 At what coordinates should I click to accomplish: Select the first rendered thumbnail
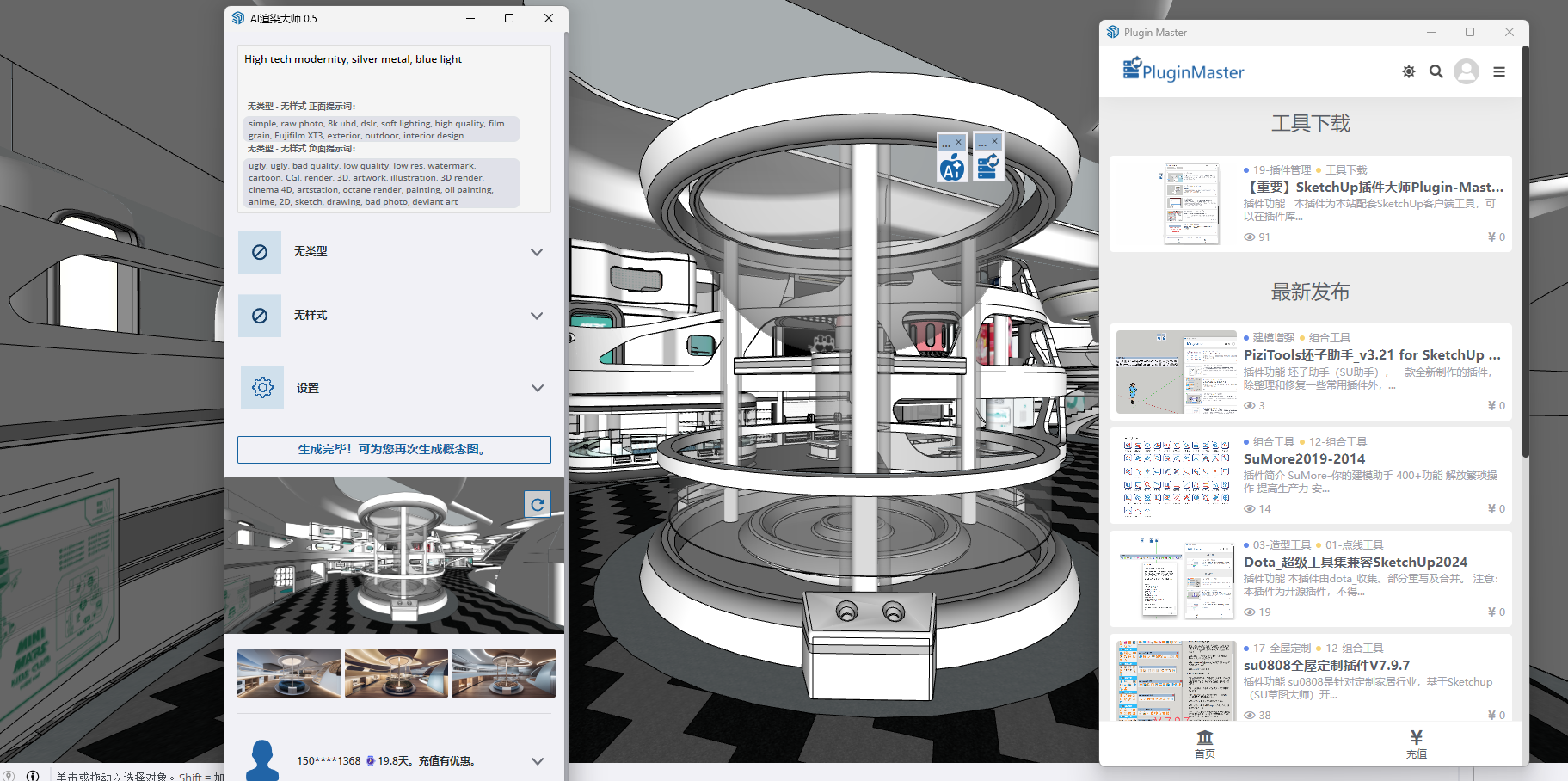pos(289,673)
